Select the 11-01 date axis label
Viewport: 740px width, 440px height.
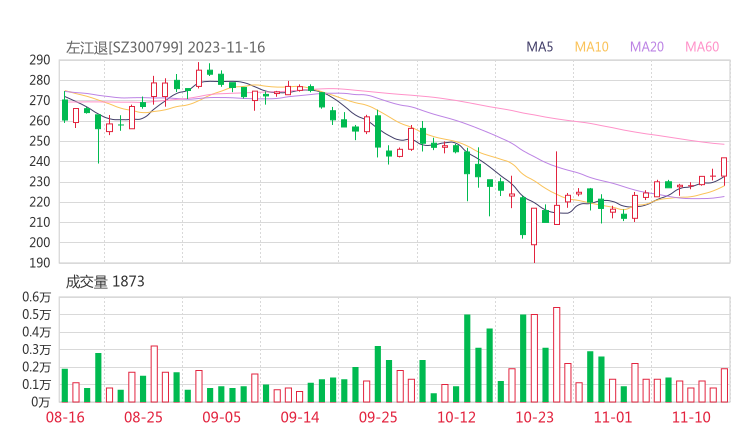pos(613,417)
